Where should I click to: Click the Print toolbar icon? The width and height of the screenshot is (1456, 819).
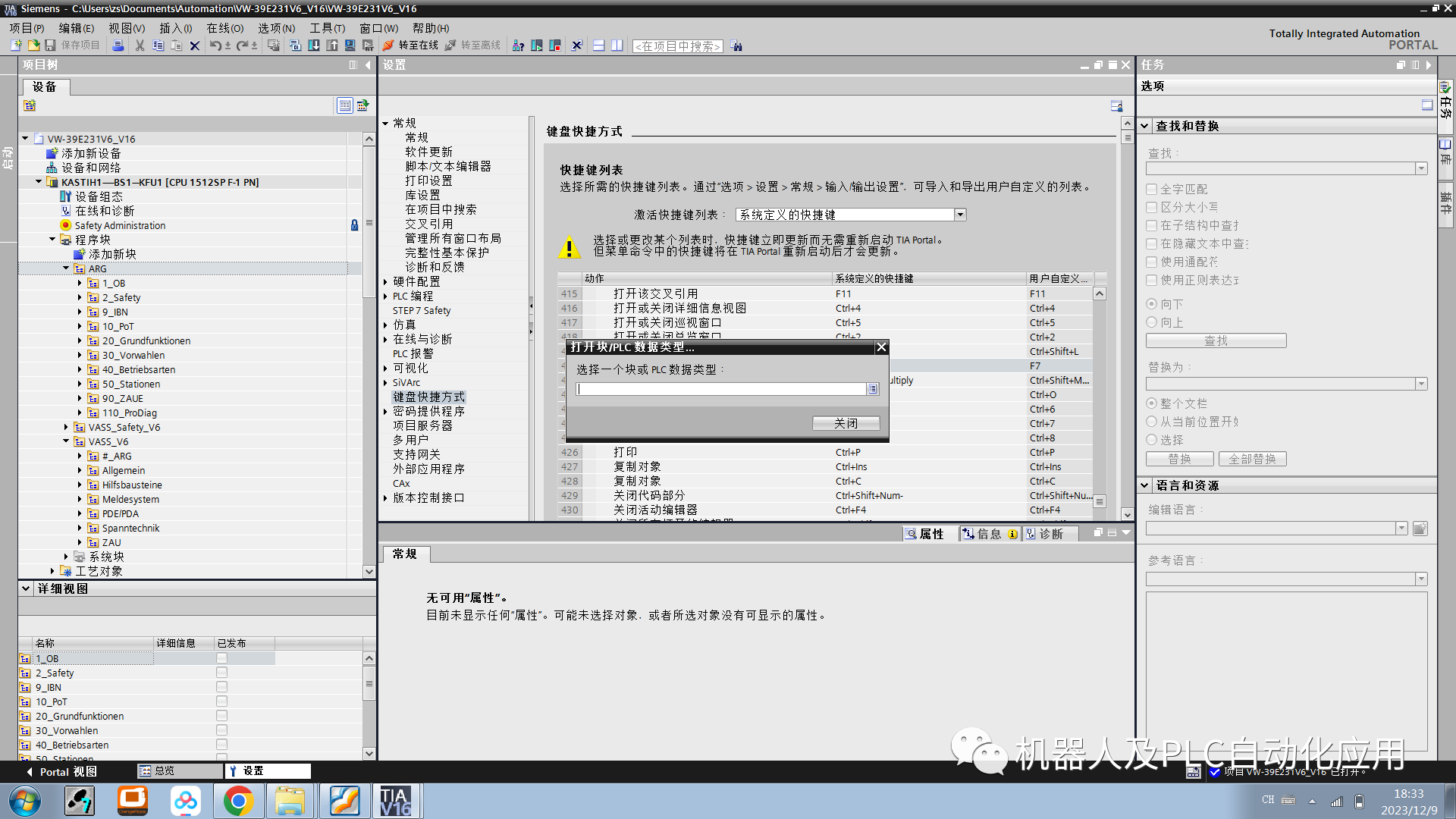point(118,45)
